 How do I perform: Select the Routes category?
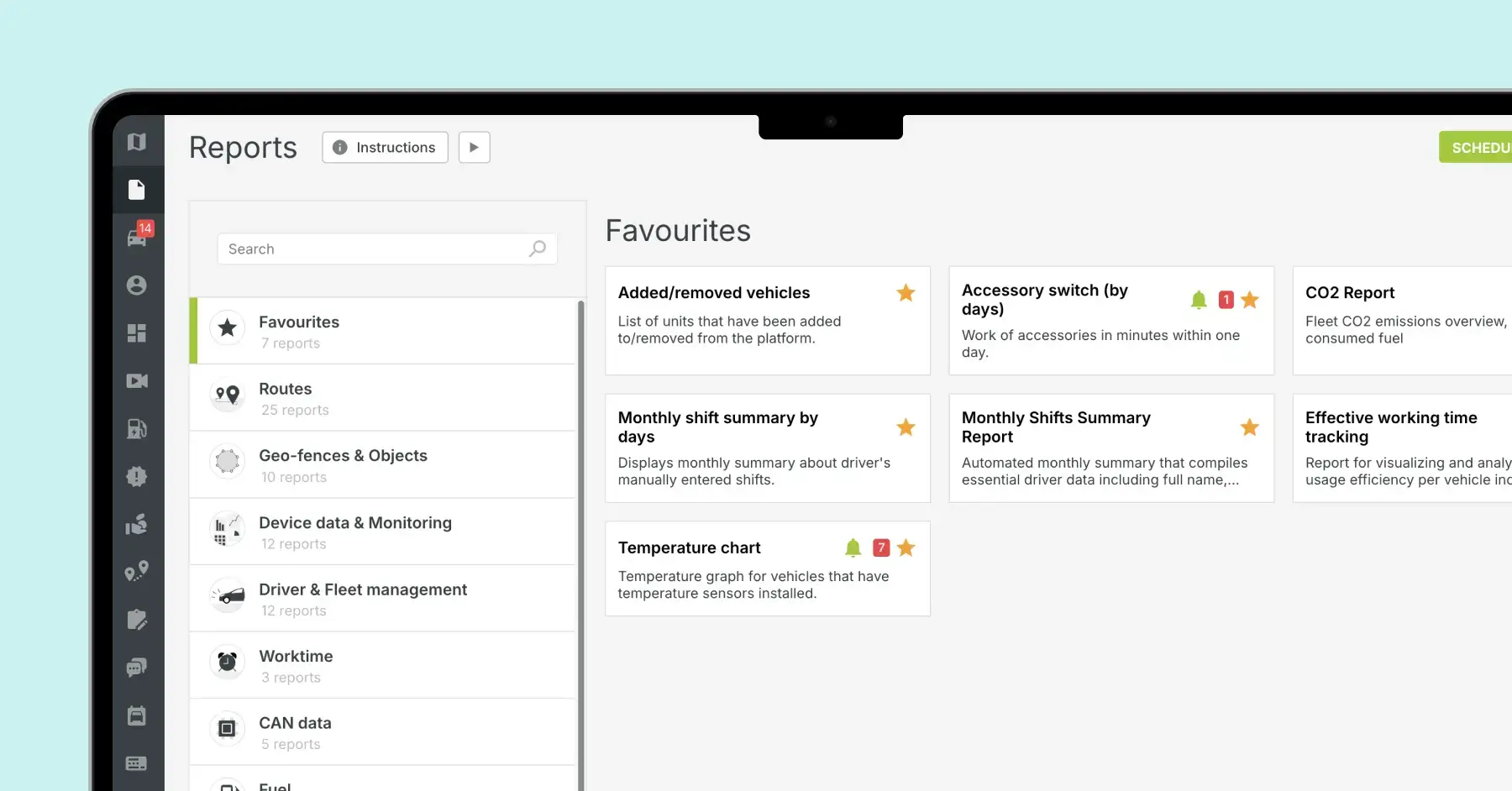[x=383, y=398]
